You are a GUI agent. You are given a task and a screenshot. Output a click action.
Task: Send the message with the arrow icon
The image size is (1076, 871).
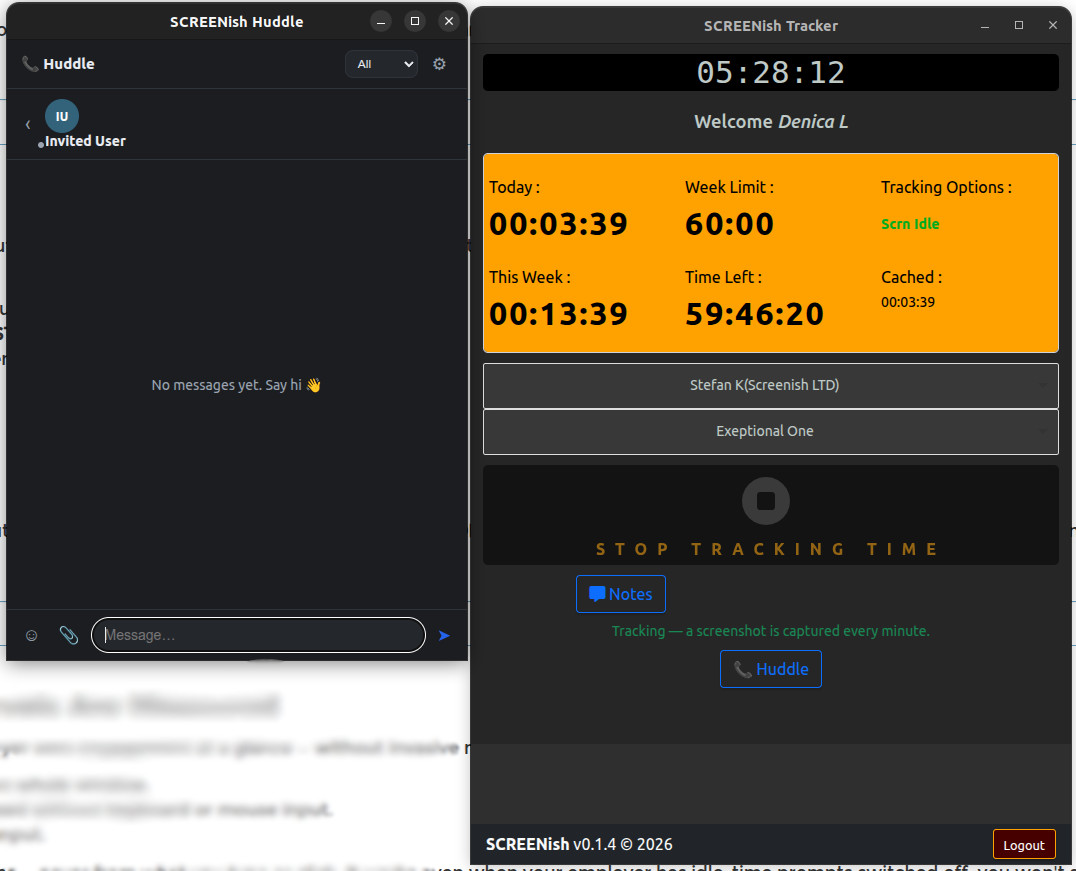point(444,636)
